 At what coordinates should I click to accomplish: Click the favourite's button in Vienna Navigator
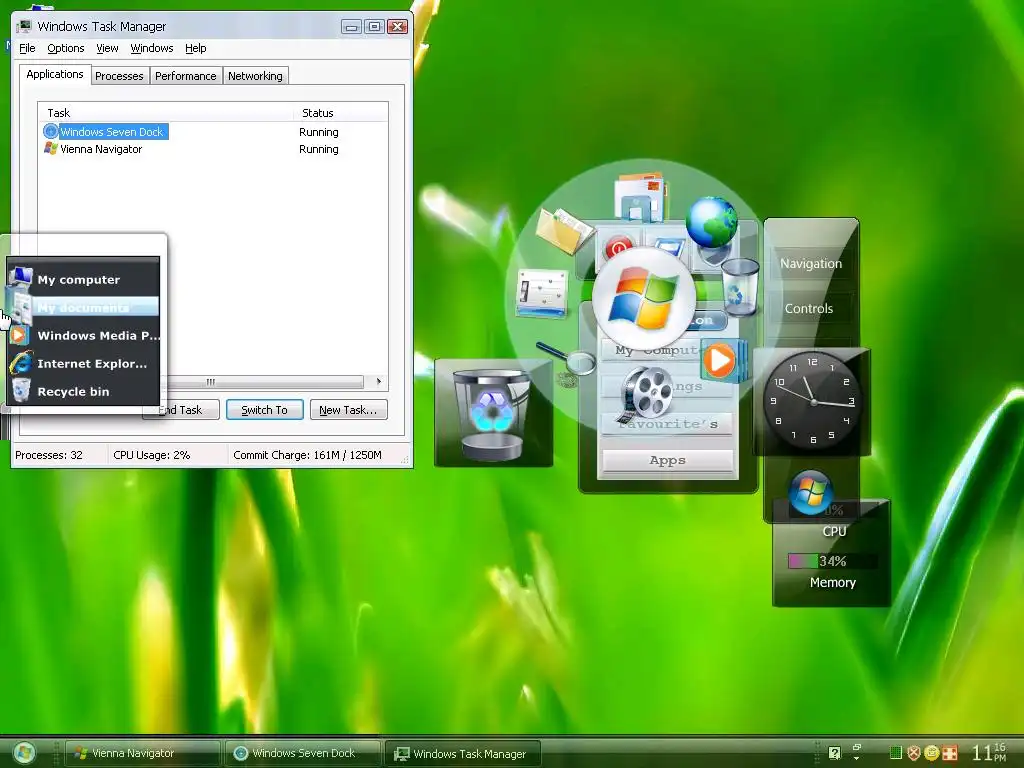[667, 424]
